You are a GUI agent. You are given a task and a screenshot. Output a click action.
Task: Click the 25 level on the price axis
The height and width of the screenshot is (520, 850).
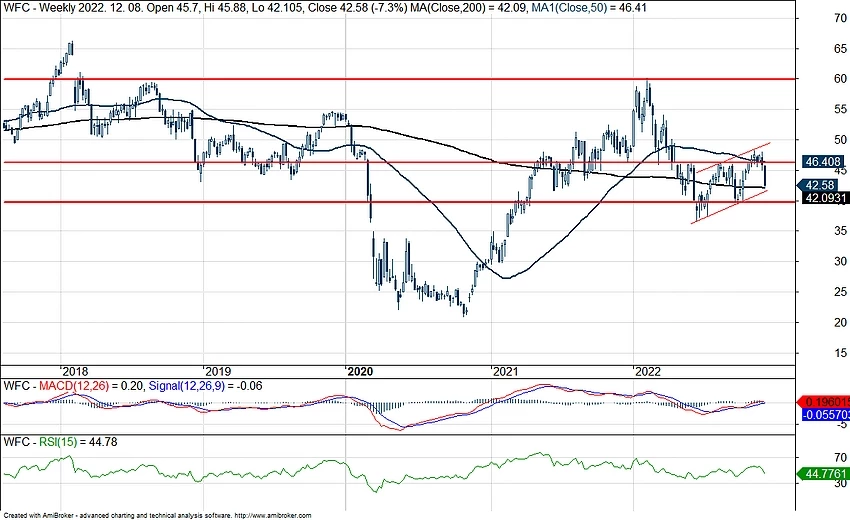tap(840, 292)
